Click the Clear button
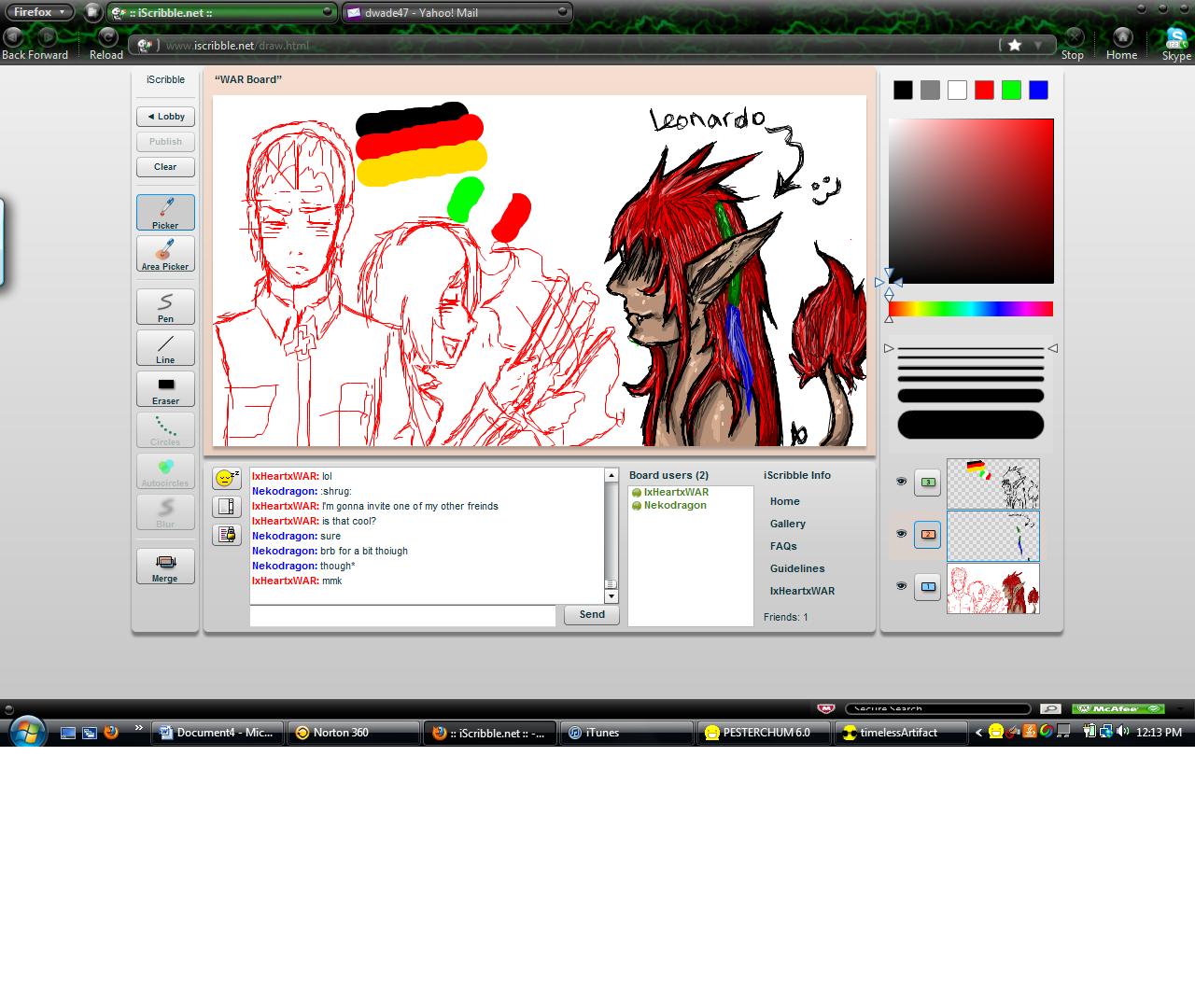The width and height of the screenshot is (1195, 1008). [x=165, y=167]
